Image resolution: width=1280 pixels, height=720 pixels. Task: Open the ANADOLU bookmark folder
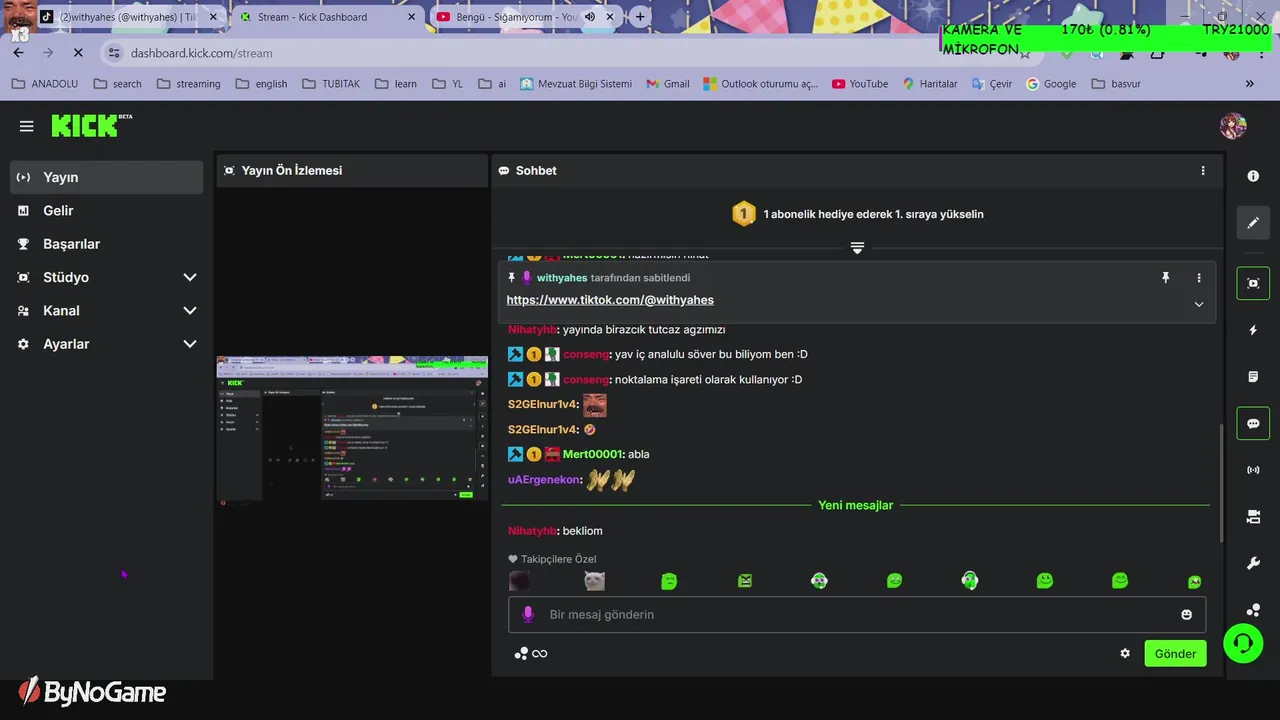pyautogui.click(x=44, y=84)
